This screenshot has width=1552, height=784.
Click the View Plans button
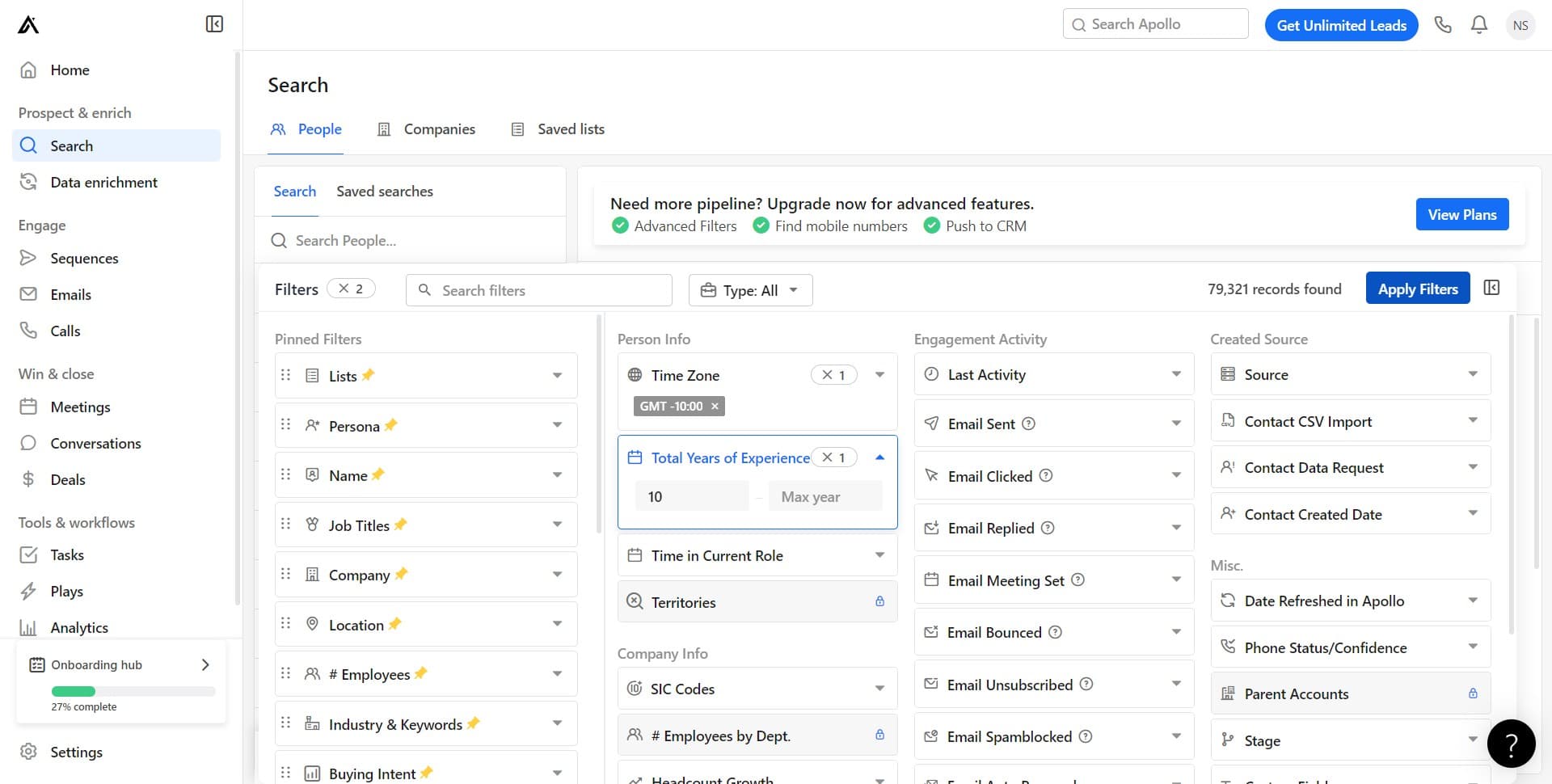1461,214
